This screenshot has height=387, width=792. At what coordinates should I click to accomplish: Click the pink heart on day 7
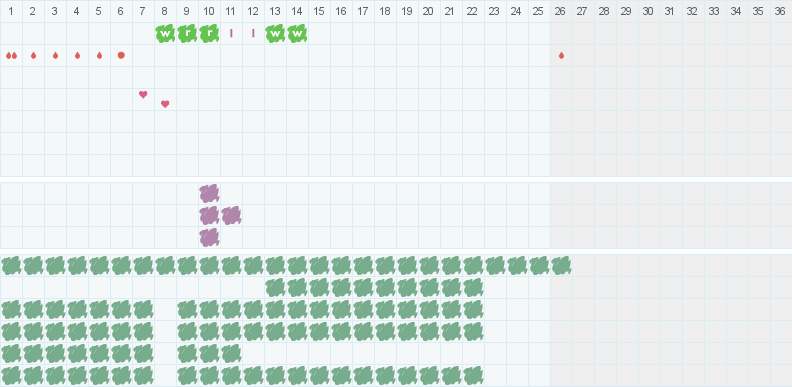tap(143, 94)
